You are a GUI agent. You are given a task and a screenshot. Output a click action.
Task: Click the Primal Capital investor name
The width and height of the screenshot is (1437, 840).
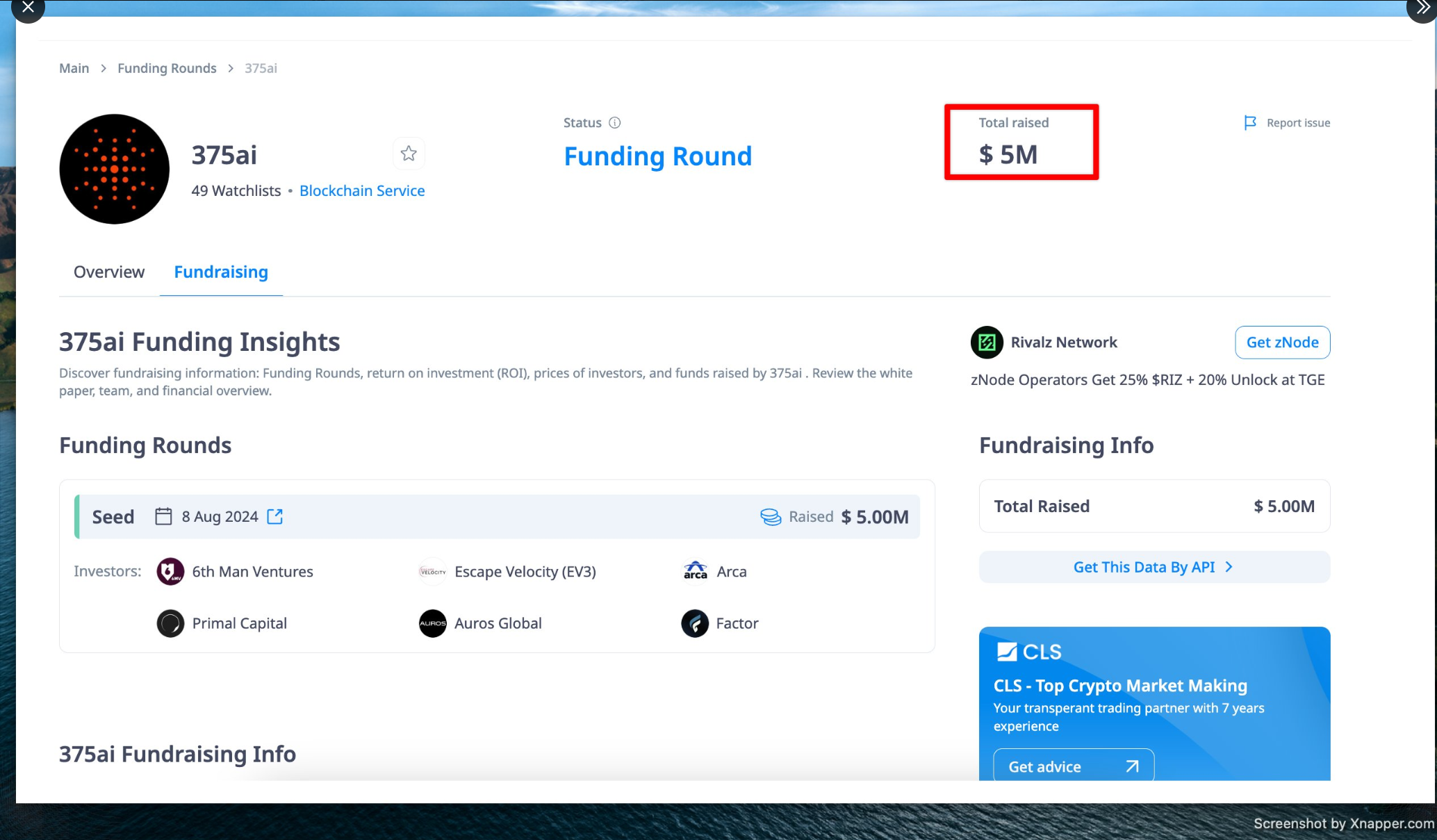[239, 623]
